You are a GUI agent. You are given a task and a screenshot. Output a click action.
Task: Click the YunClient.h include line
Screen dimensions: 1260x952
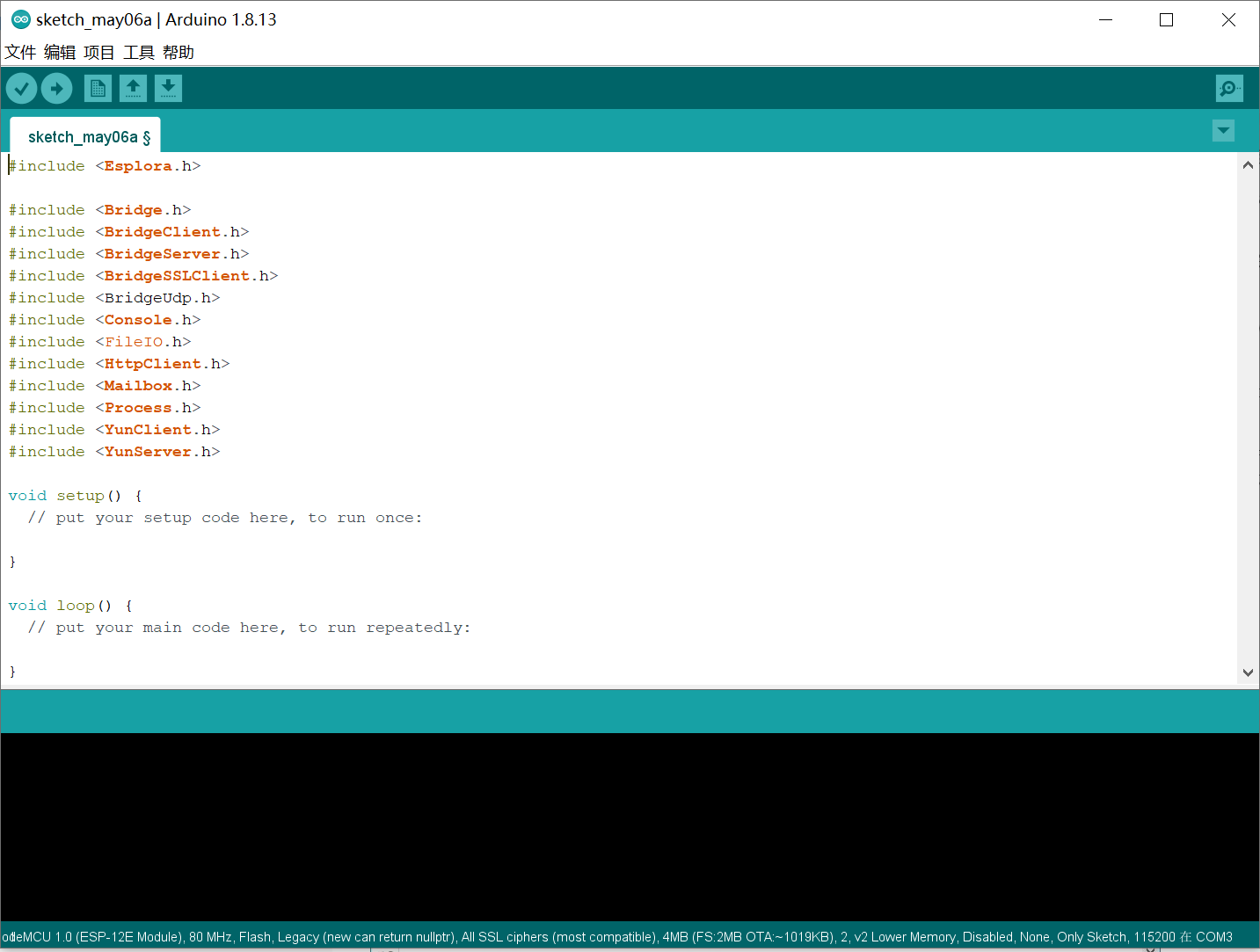tap(114, 430)
